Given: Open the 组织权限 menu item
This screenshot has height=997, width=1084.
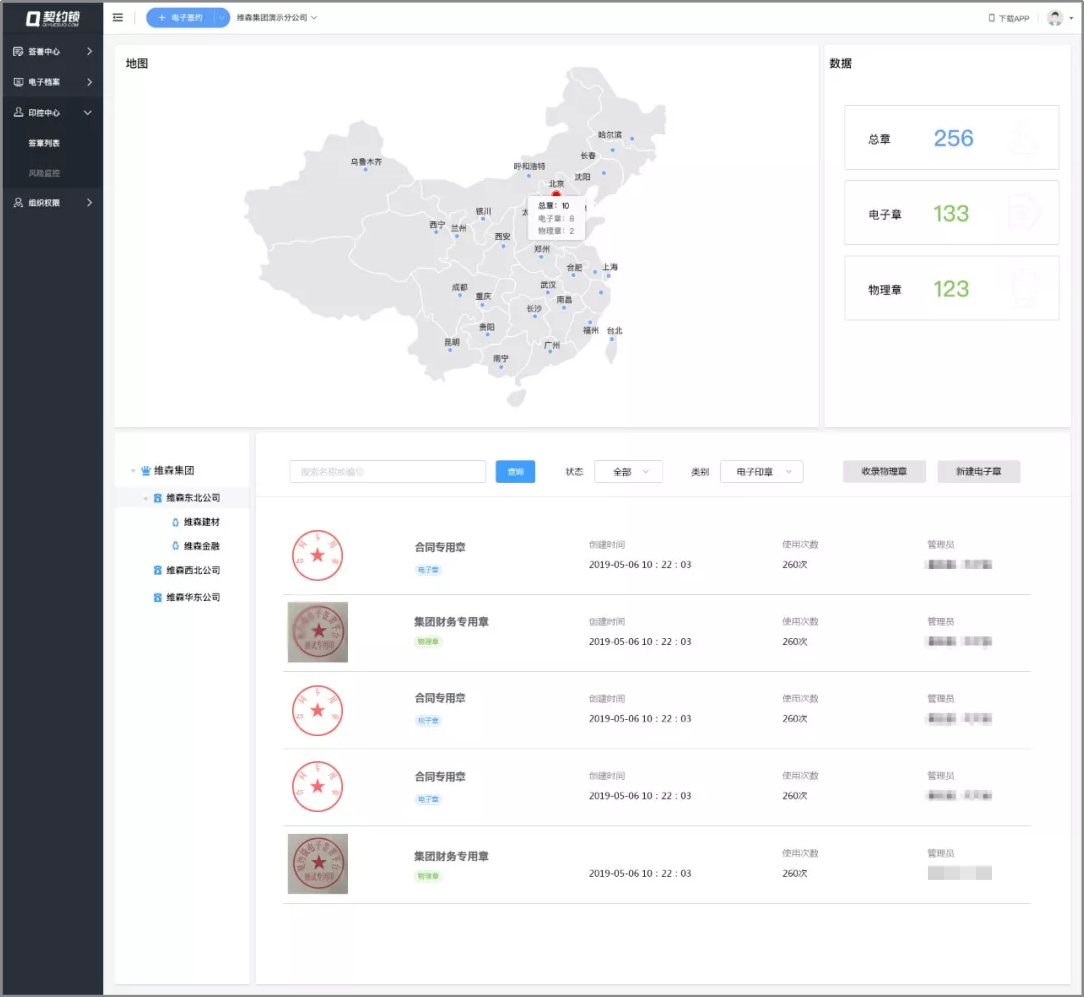Looking at the screenshot, I should pos(53,203).
